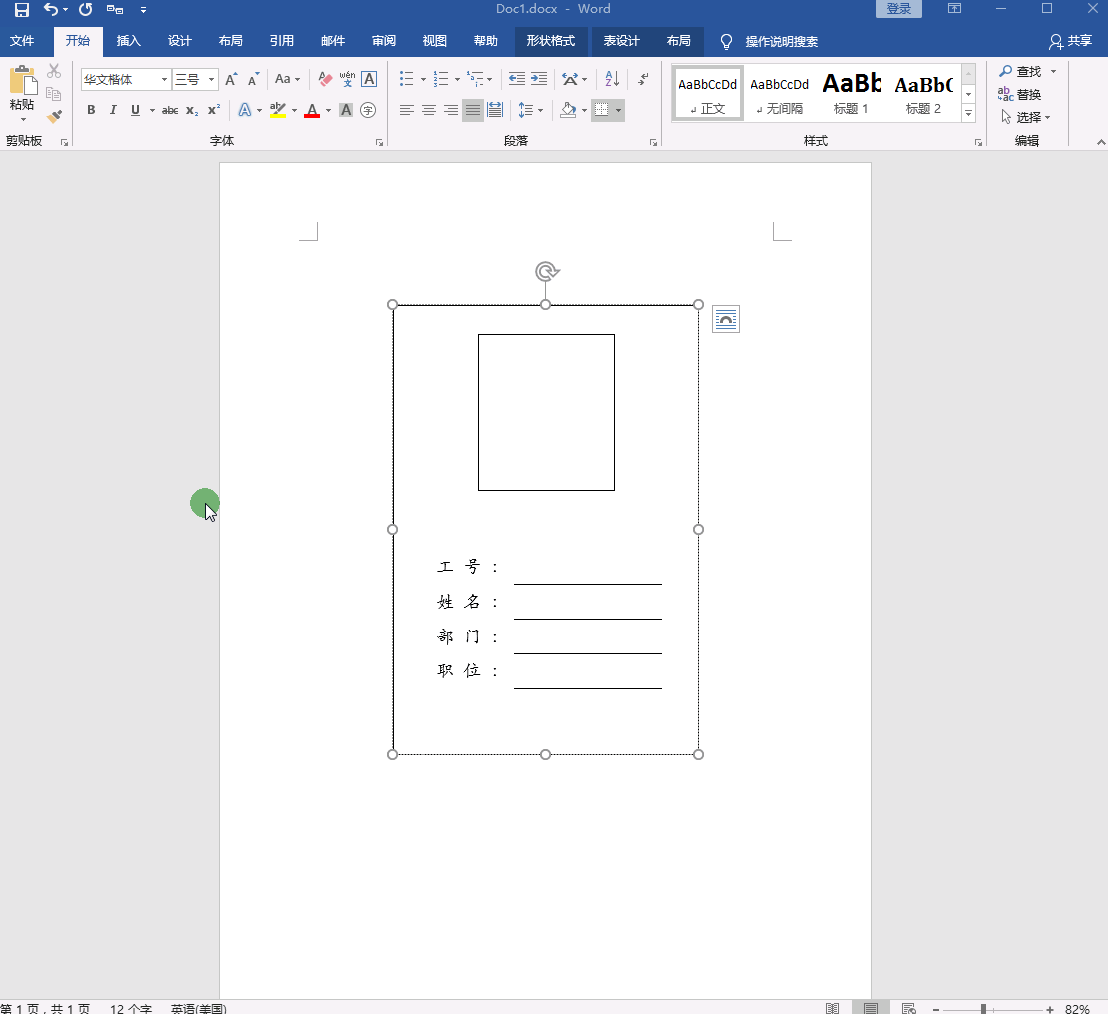Click the format painter brush icon
This screenshot has width=1108, height=1014.
54,116
